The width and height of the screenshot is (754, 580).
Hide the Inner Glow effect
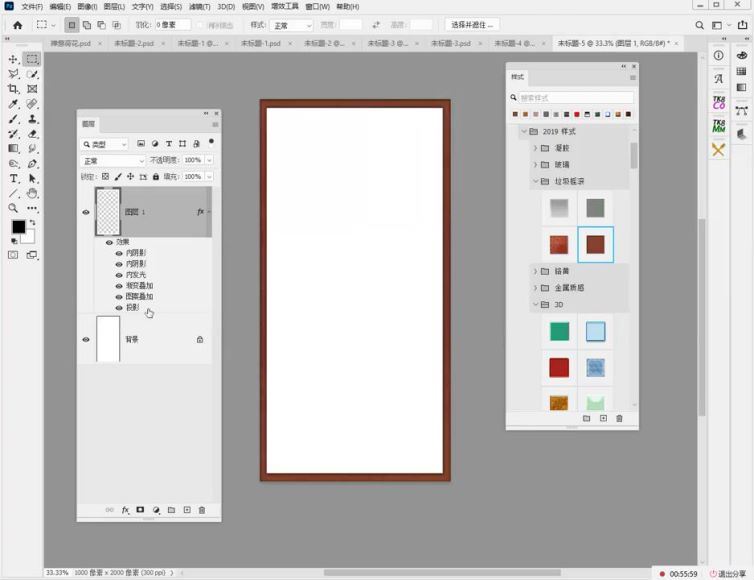(x=119, y=275)
